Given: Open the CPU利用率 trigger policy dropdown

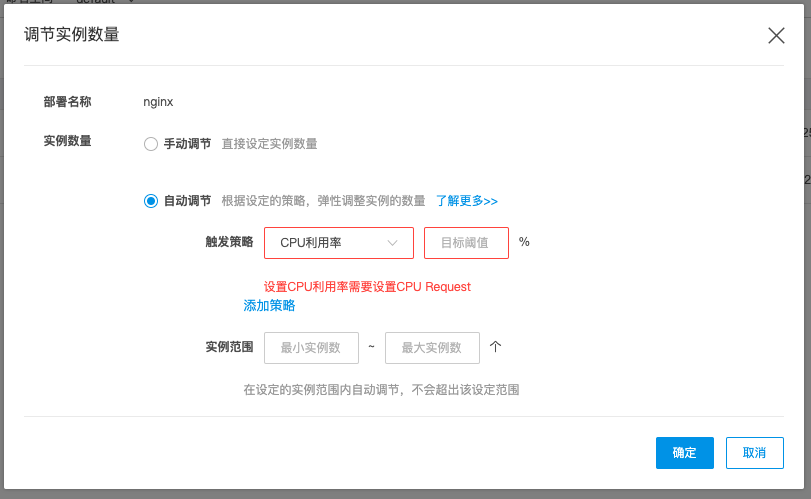Looking at the screenshot, I should click(x=339, y=243).
